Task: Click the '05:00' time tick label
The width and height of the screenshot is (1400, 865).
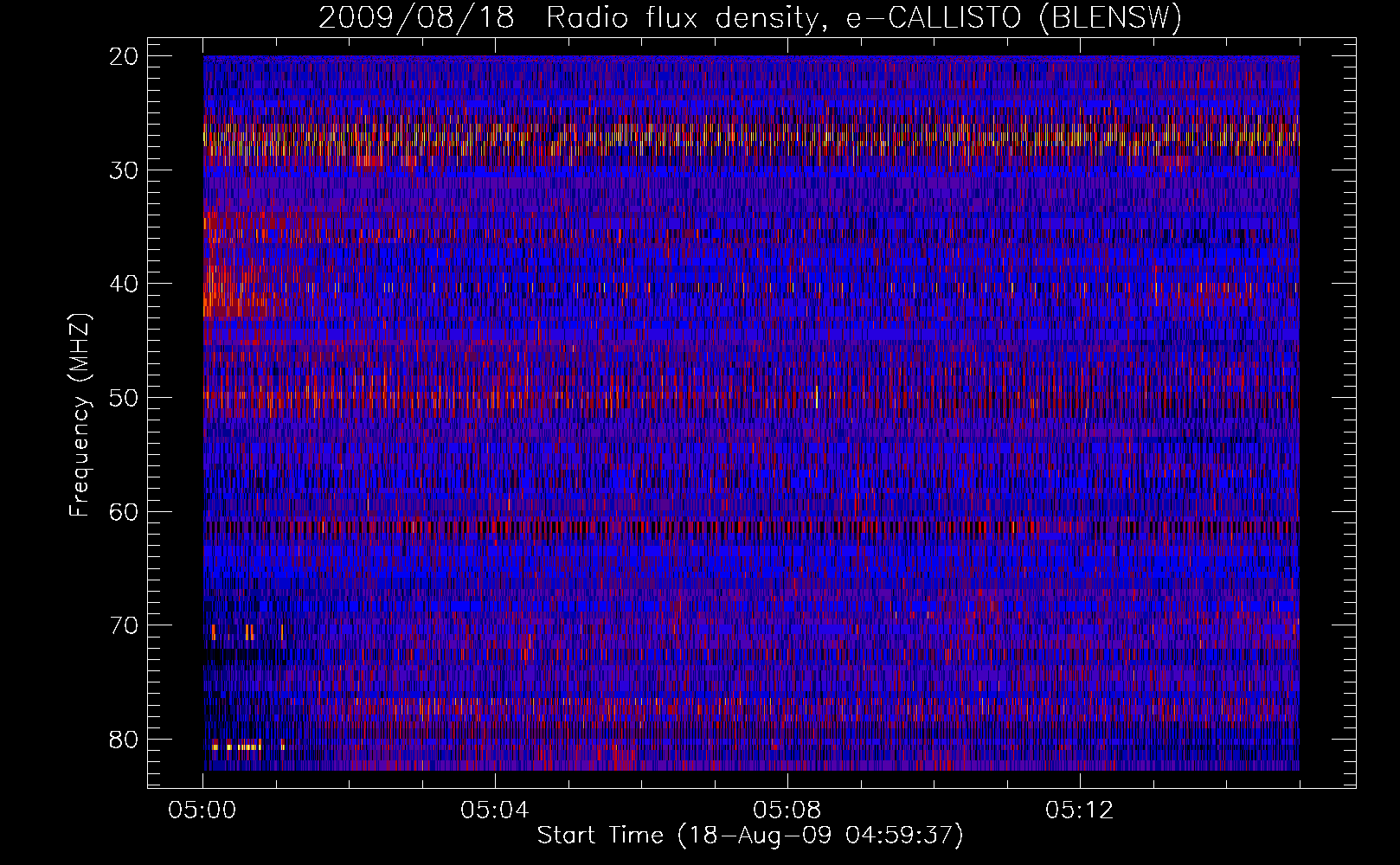Action: coord(202,811)
